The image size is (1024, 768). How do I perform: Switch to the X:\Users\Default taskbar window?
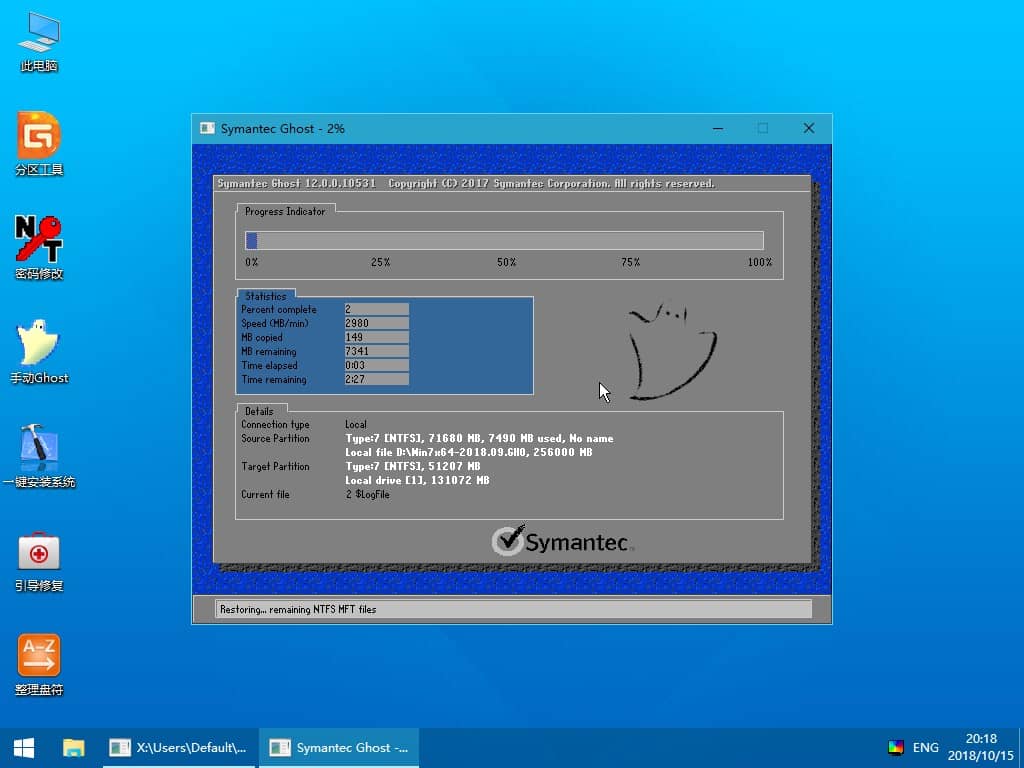[177, 747]
